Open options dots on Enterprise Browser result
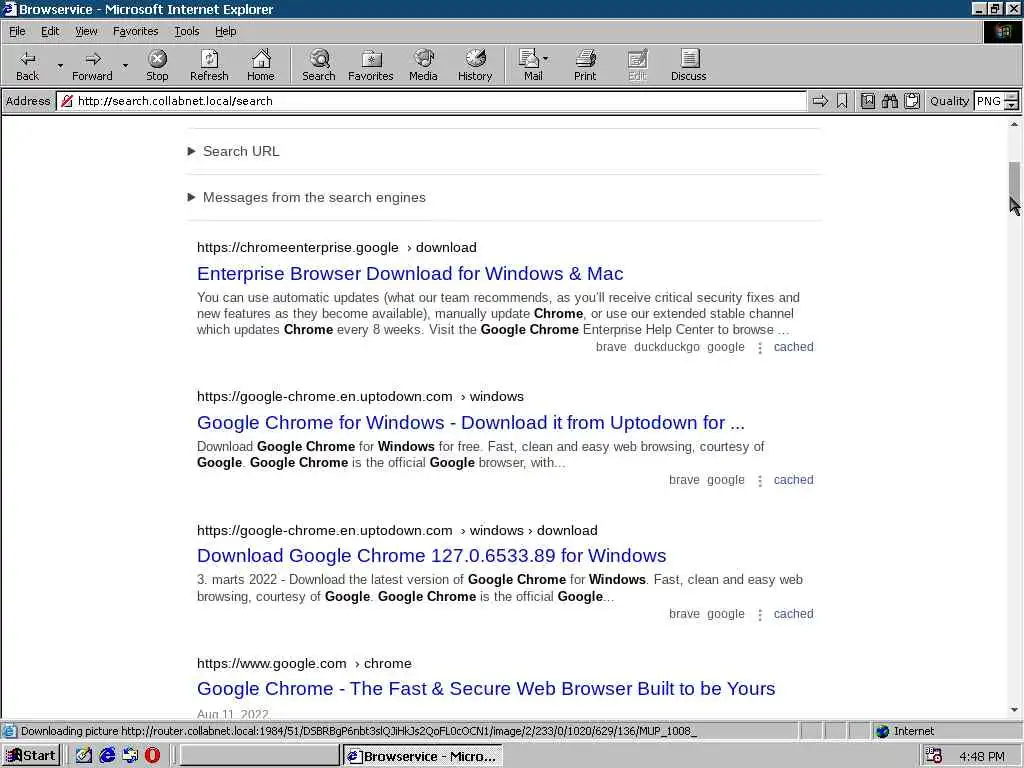Image resolution: width=1024 pixels, height=768 pixels. [x=760, y=348]
